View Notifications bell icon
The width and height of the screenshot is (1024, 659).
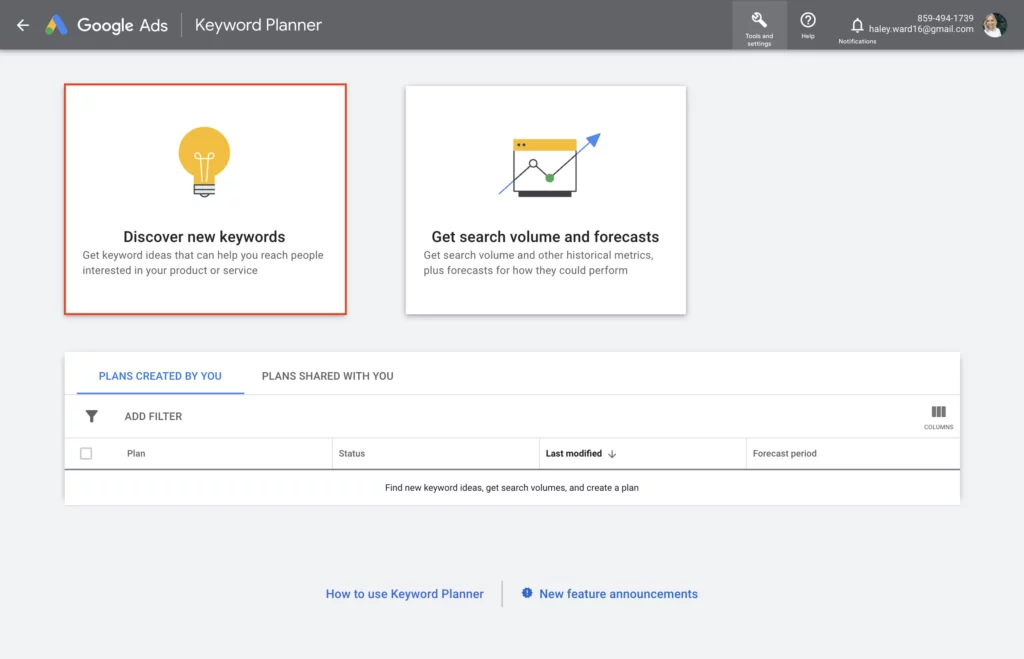pos(857,25)
